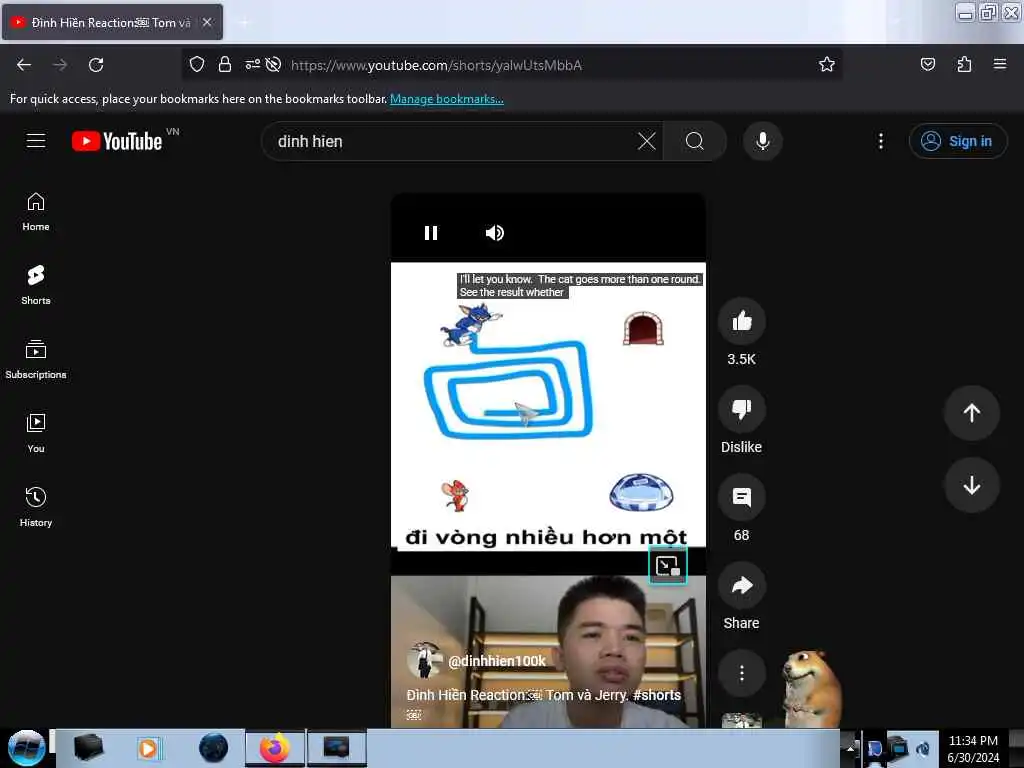Viewport: 1024px width, 768px height.
Task: Mute the video volume speaker
Action: [494, 233]
